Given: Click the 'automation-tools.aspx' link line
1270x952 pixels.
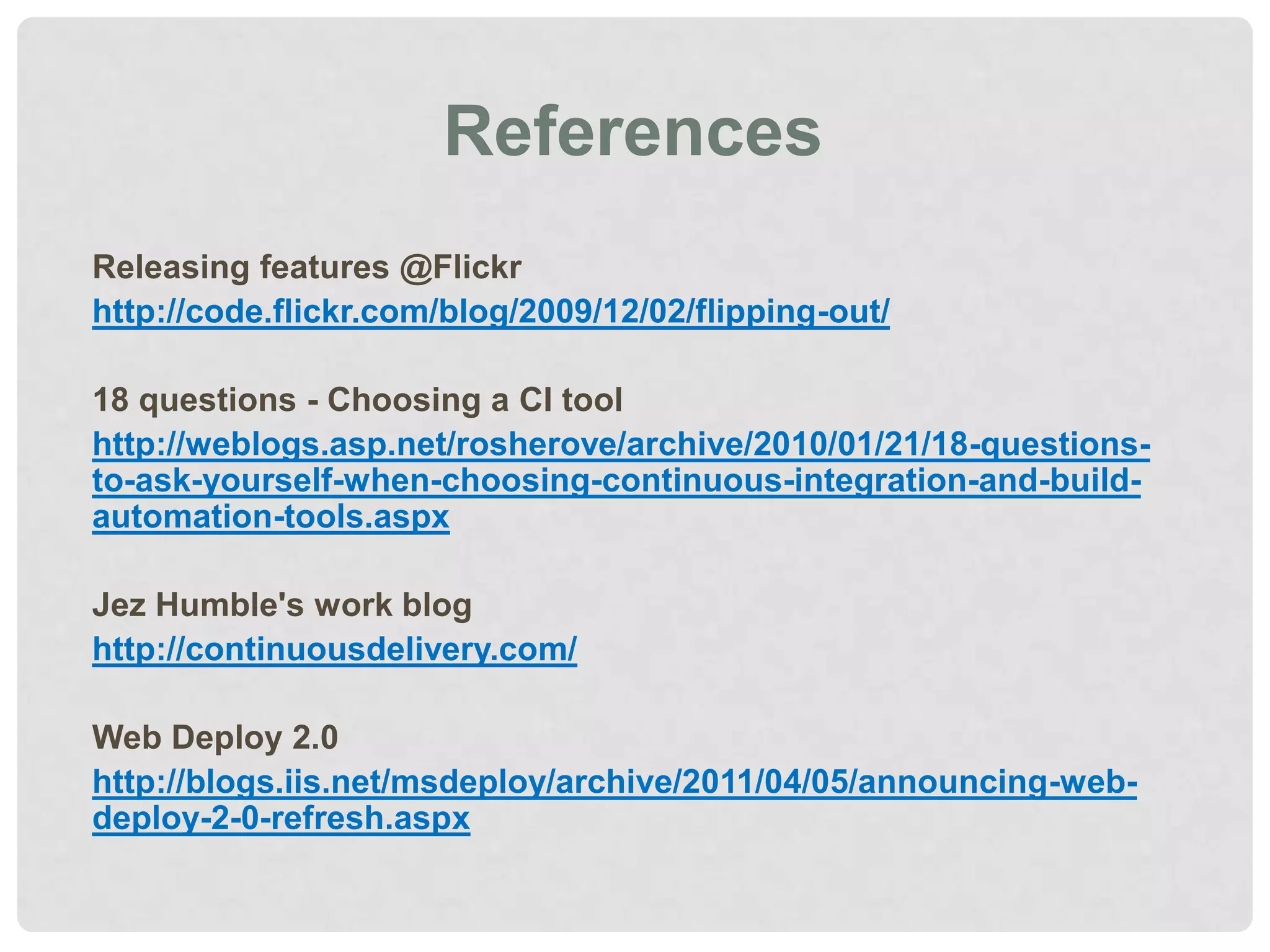Looking at the screenshot, I should (271, 517).
